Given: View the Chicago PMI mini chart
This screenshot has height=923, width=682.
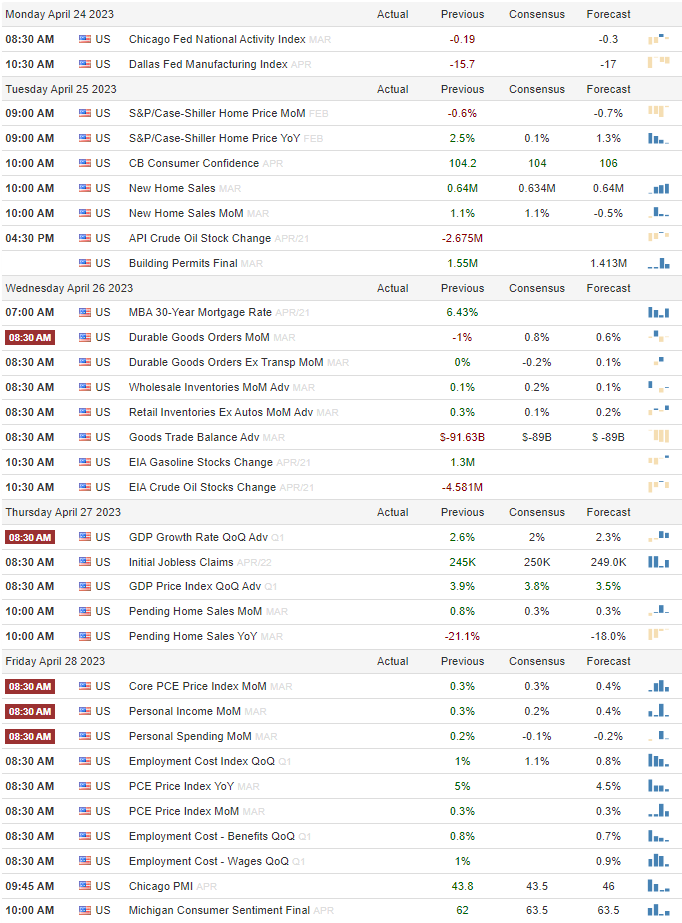Looking at the screenshot, I should tap(658, 885).
